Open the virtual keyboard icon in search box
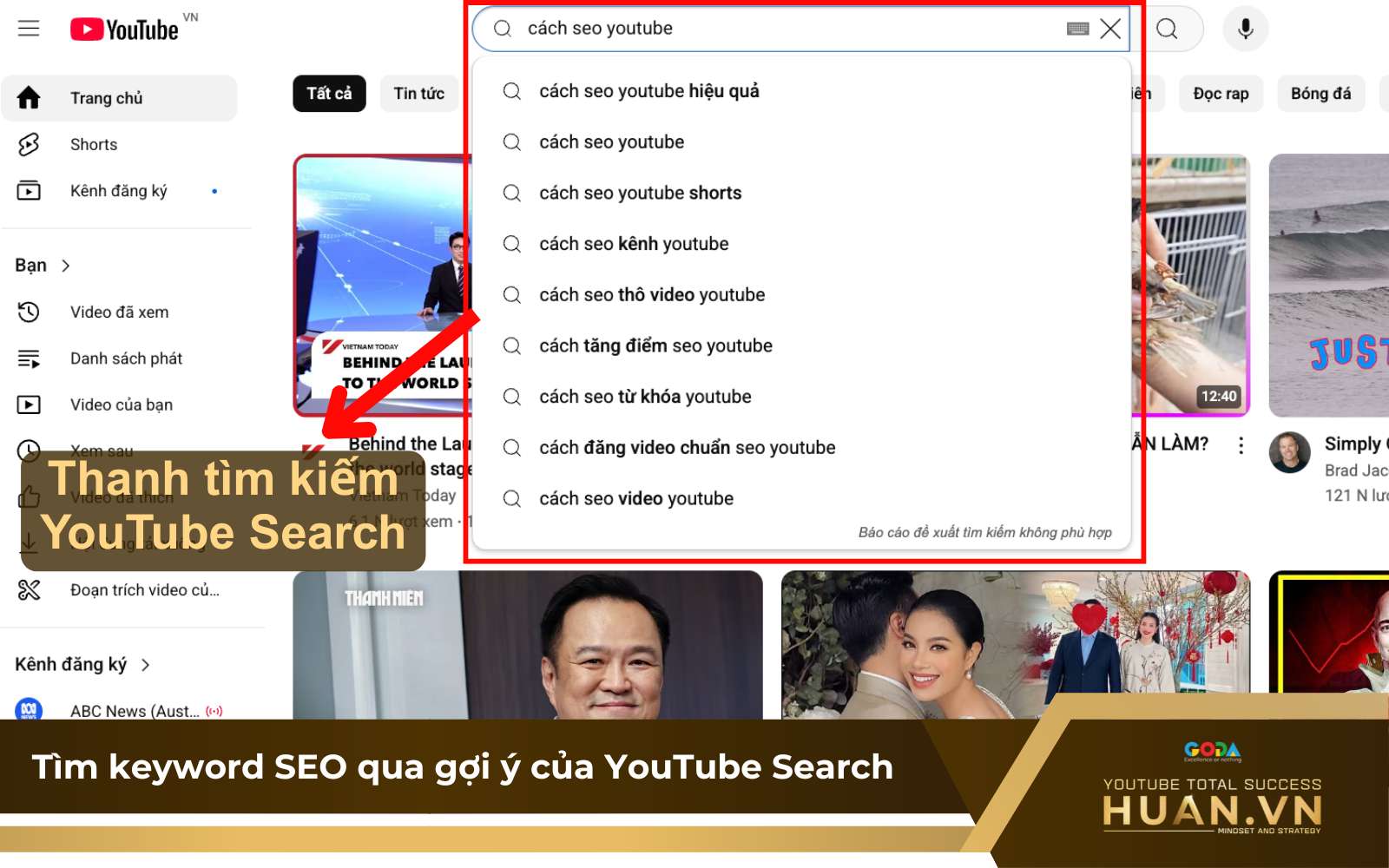This screenshot has height=868, width=1389. point(1077,29)
